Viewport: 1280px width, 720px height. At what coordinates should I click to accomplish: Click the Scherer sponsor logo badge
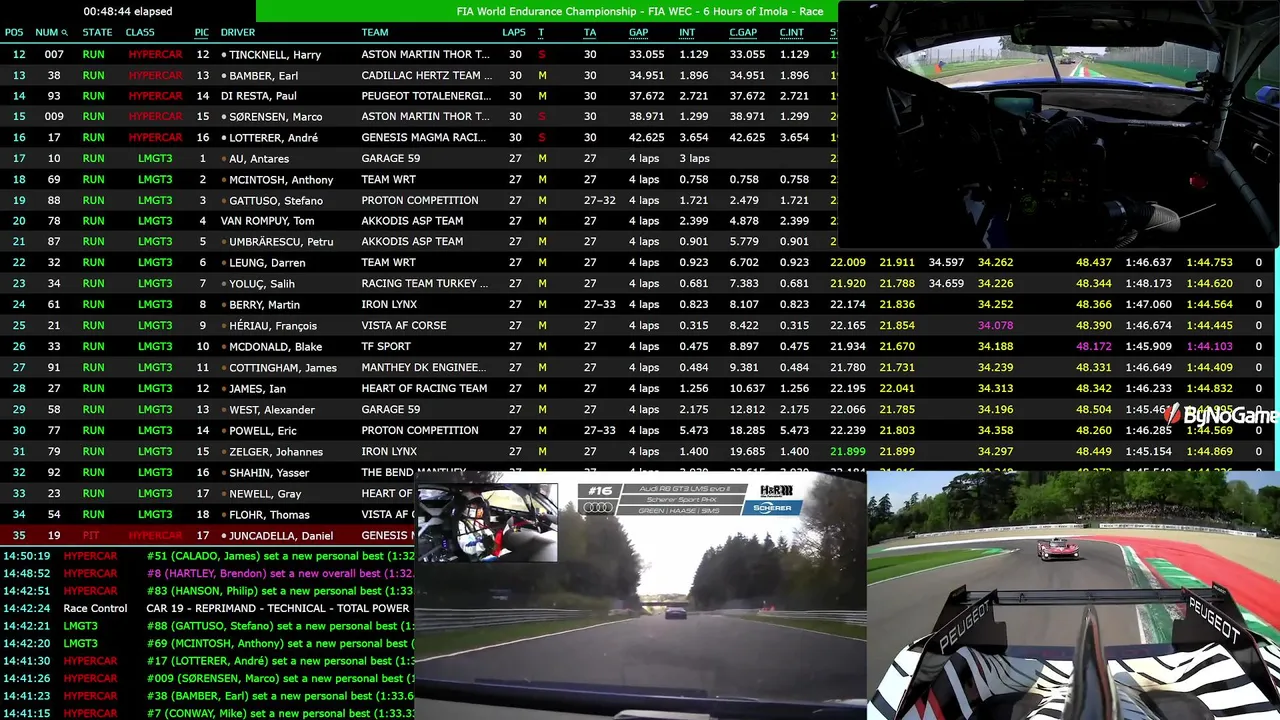(772, 508)
